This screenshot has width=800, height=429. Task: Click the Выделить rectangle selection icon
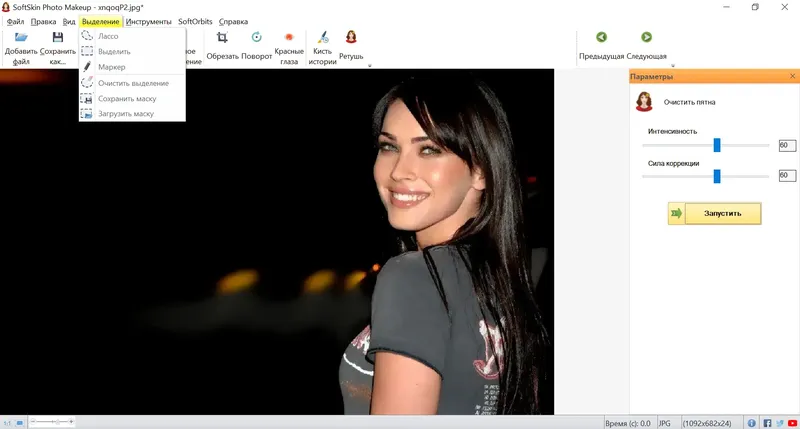[87, 51]
